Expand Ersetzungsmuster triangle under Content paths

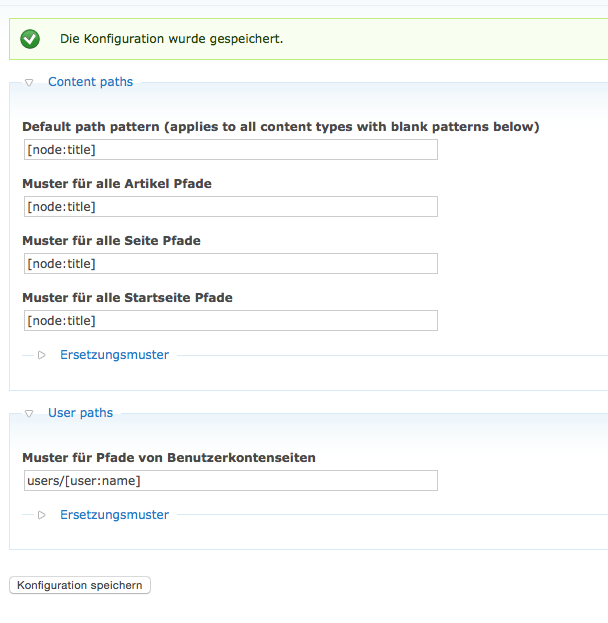tap(42, 355)
